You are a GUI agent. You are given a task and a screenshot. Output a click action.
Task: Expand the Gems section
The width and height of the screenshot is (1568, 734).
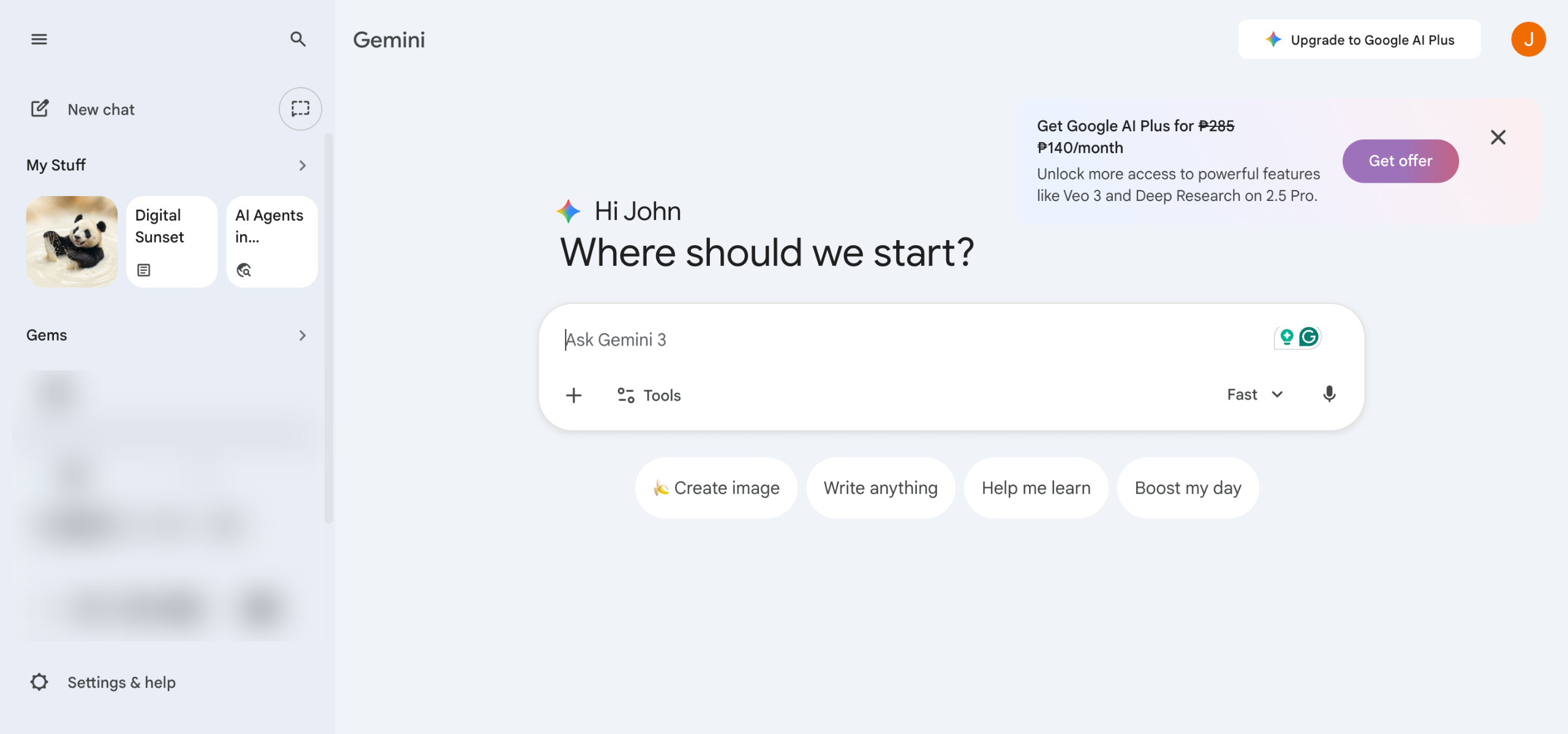tap(302, 335)
